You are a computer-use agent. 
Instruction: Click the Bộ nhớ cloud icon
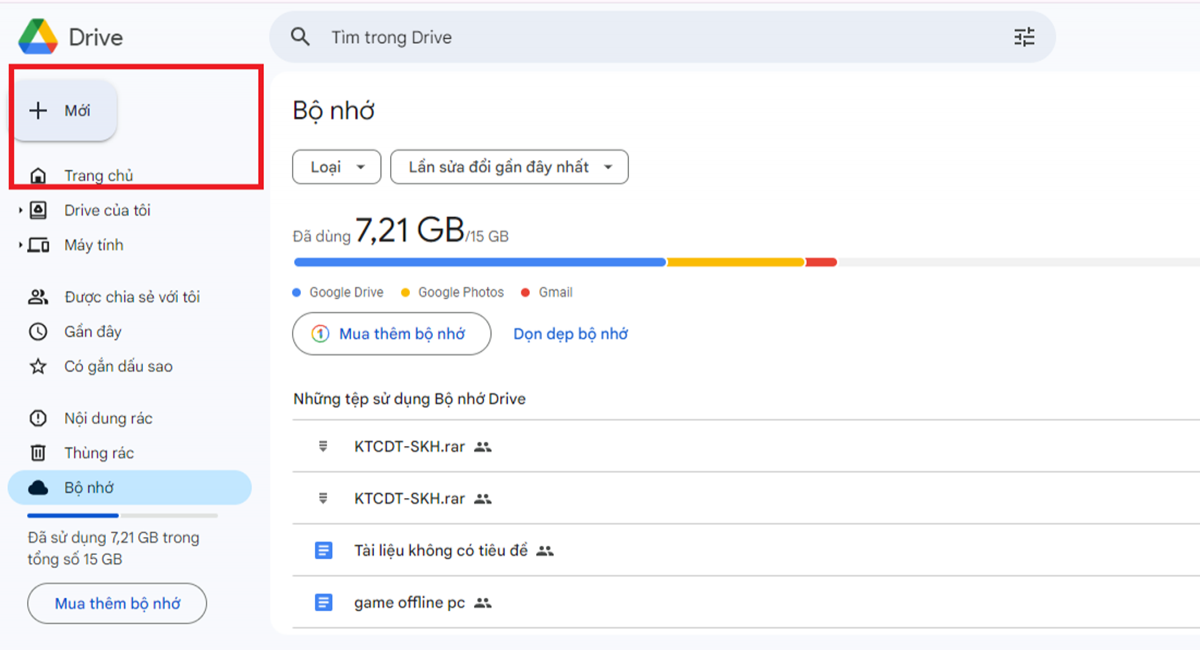pos(38,488)
